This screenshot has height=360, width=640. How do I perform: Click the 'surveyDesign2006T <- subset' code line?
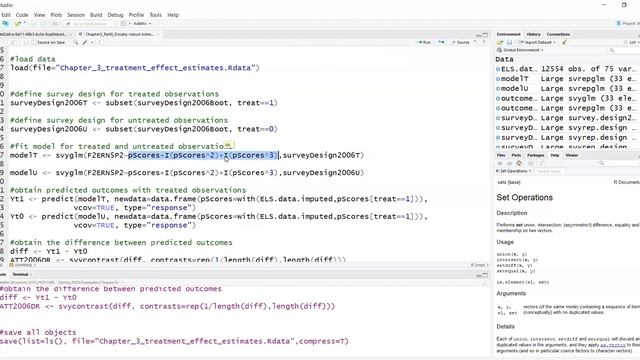(144, 103)
